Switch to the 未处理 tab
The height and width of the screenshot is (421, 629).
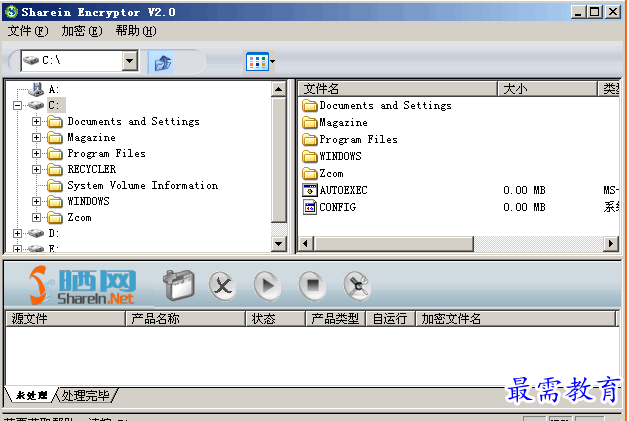pos(31,396)
